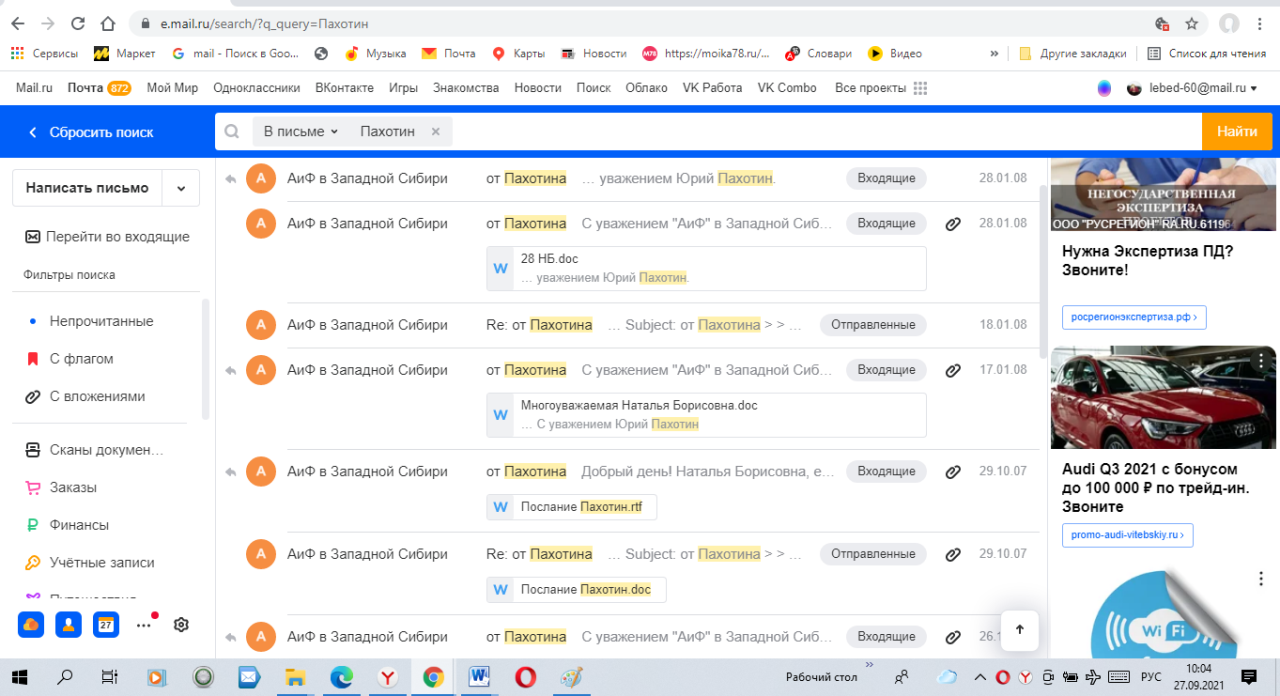Bookmark this page with the star icon
The width and height of the screenshot is (1280, 696).
[1191, 23]
